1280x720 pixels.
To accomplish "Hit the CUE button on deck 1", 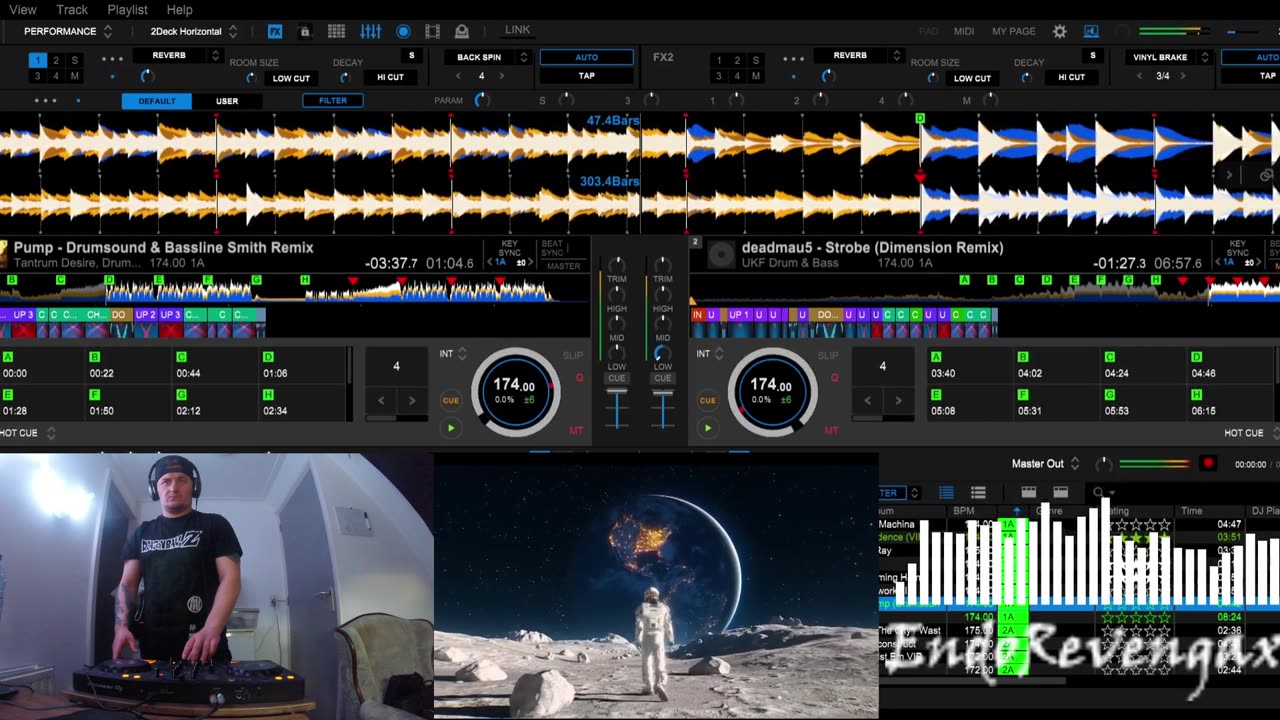I will coord(451,400).
